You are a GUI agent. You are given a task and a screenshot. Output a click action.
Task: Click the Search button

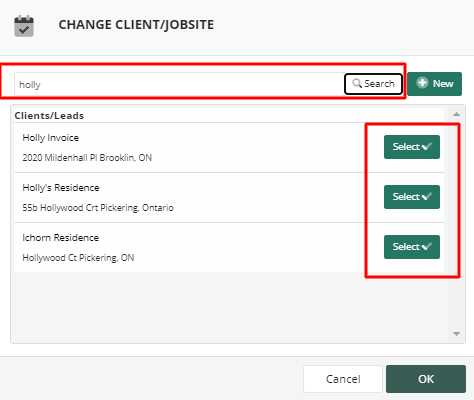pos(373,84)
